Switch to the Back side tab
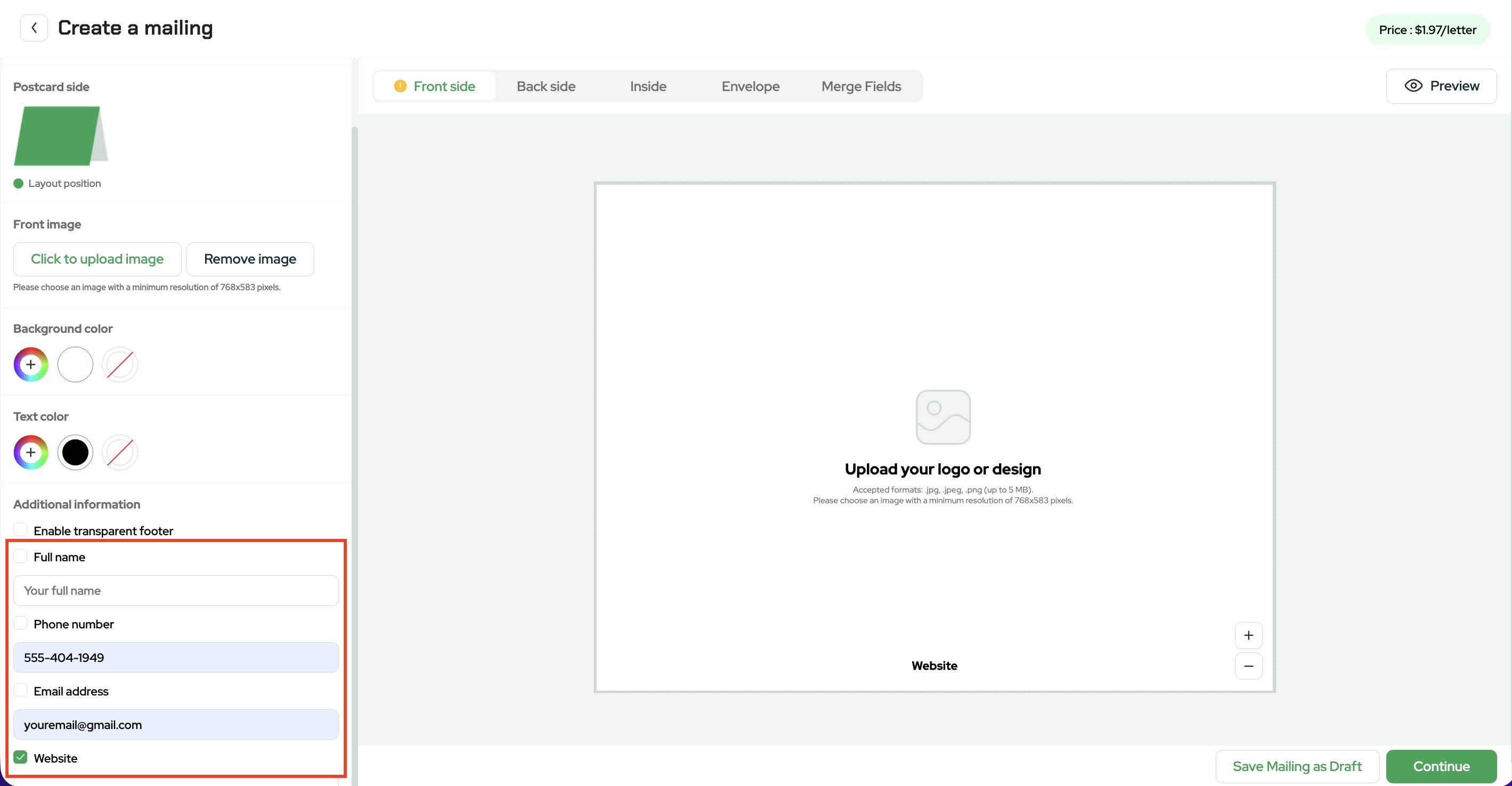 coord(546,86)
